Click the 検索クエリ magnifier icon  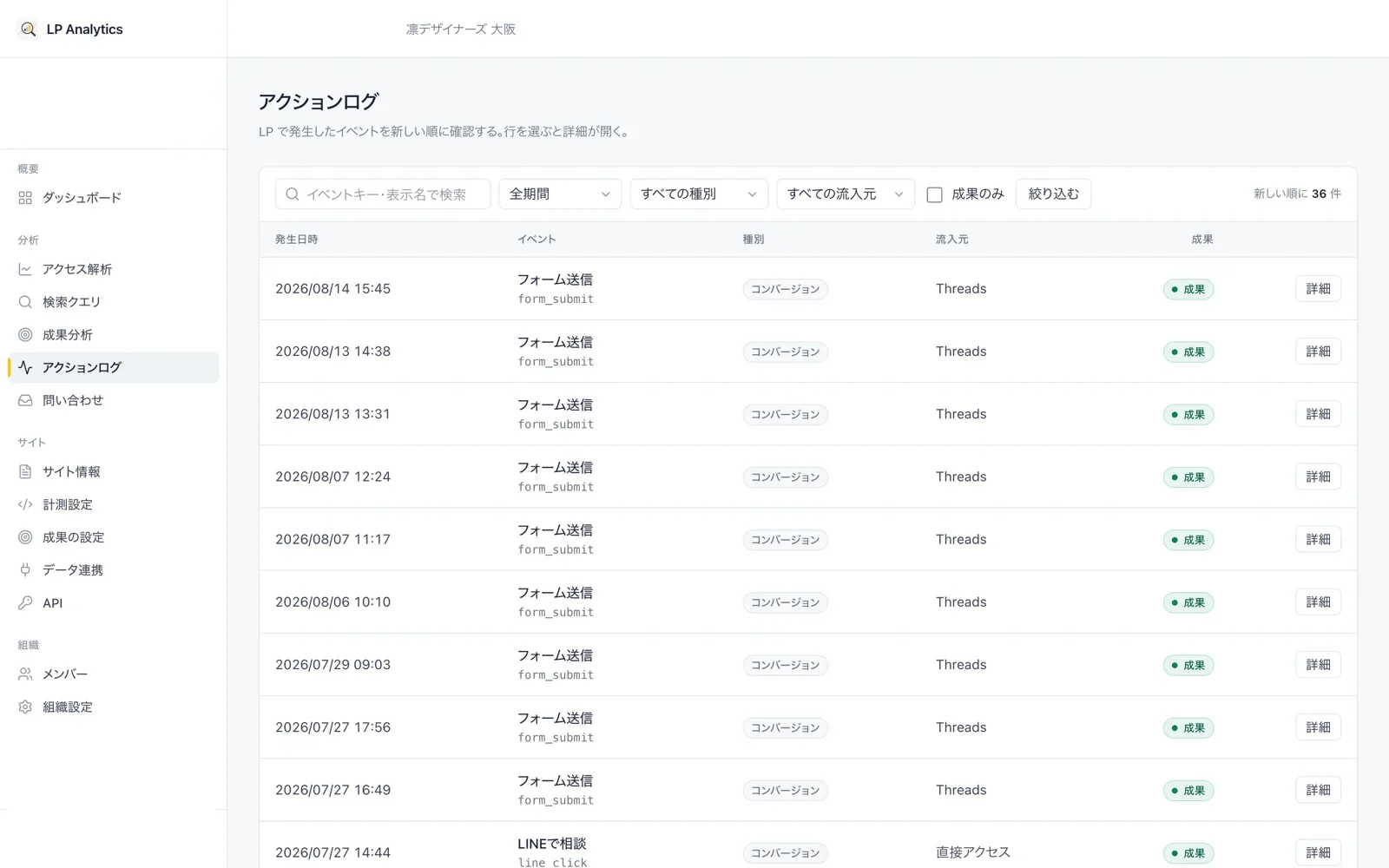[25, 302]
